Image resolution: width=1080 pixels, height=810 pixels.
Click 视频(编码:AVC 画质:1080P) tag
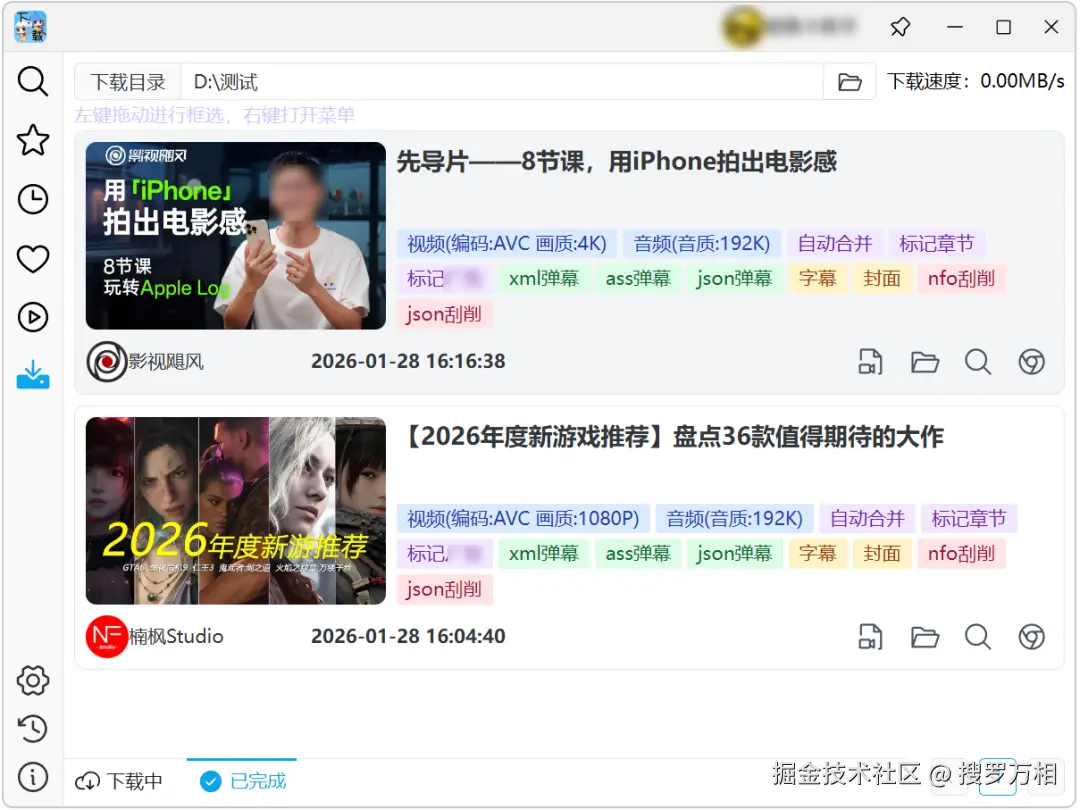pyautogui.click(x=523, y=518)
